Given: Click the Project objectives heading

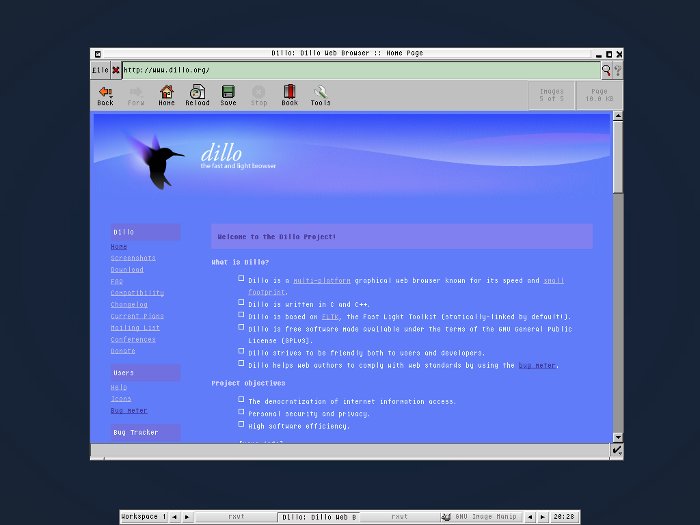Looking at the screenshot, I should 248,383.
